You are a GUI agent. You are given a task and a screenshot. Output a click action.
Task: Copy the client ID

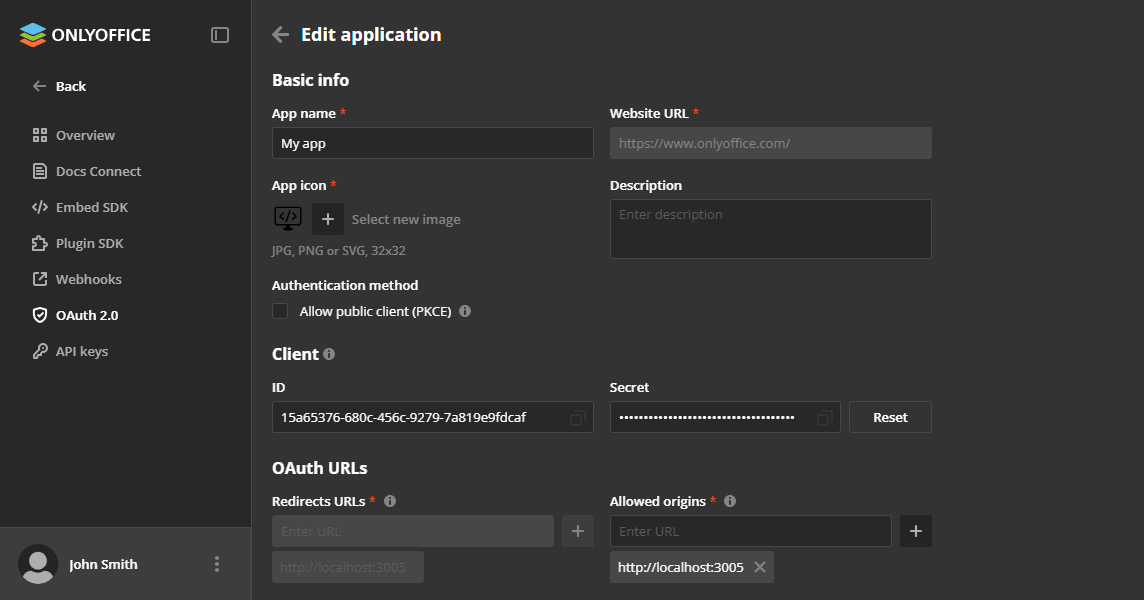[577, 418]
